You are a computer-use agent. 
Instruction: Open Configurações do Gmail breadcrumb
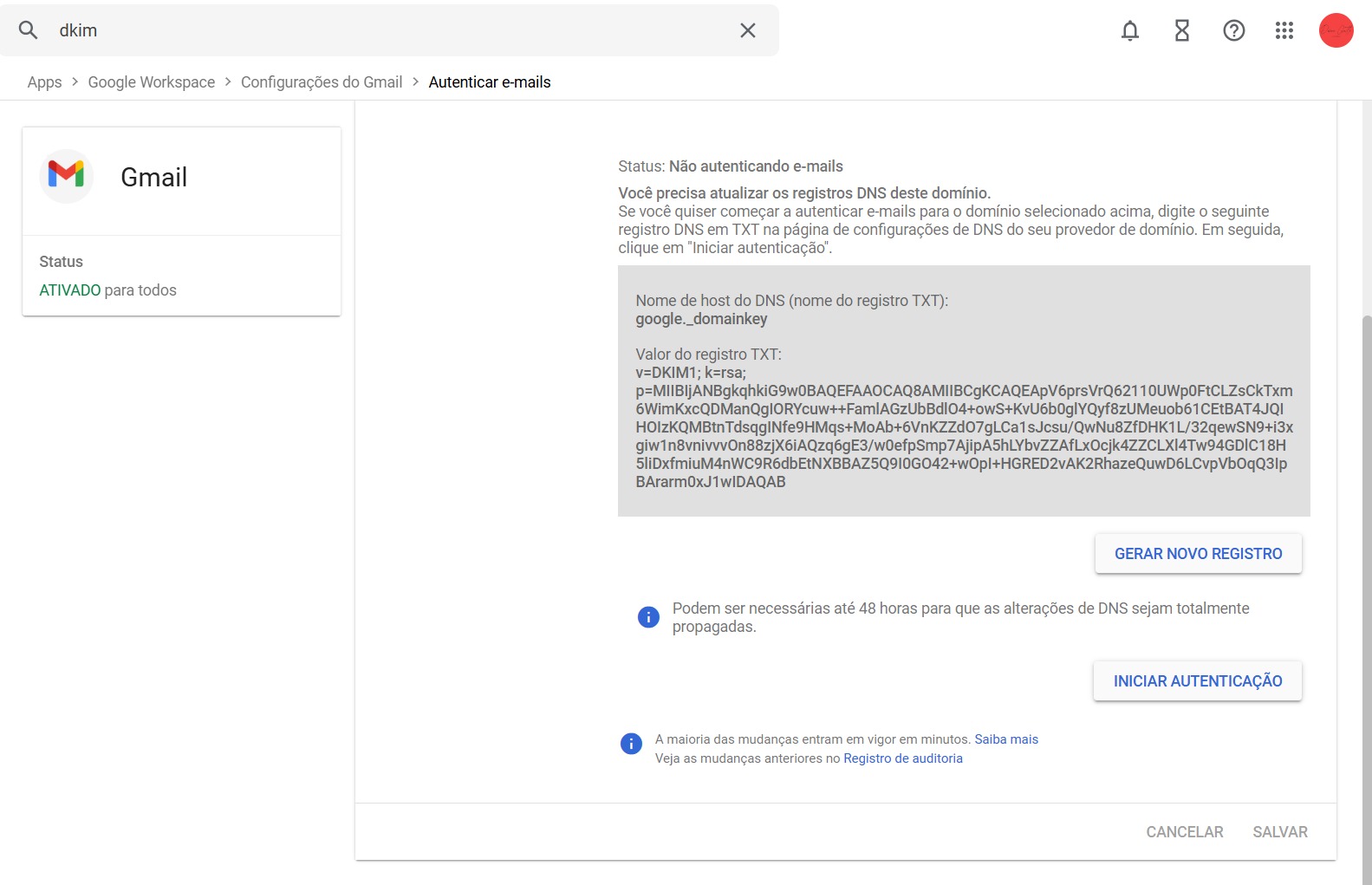pos(322,82)
